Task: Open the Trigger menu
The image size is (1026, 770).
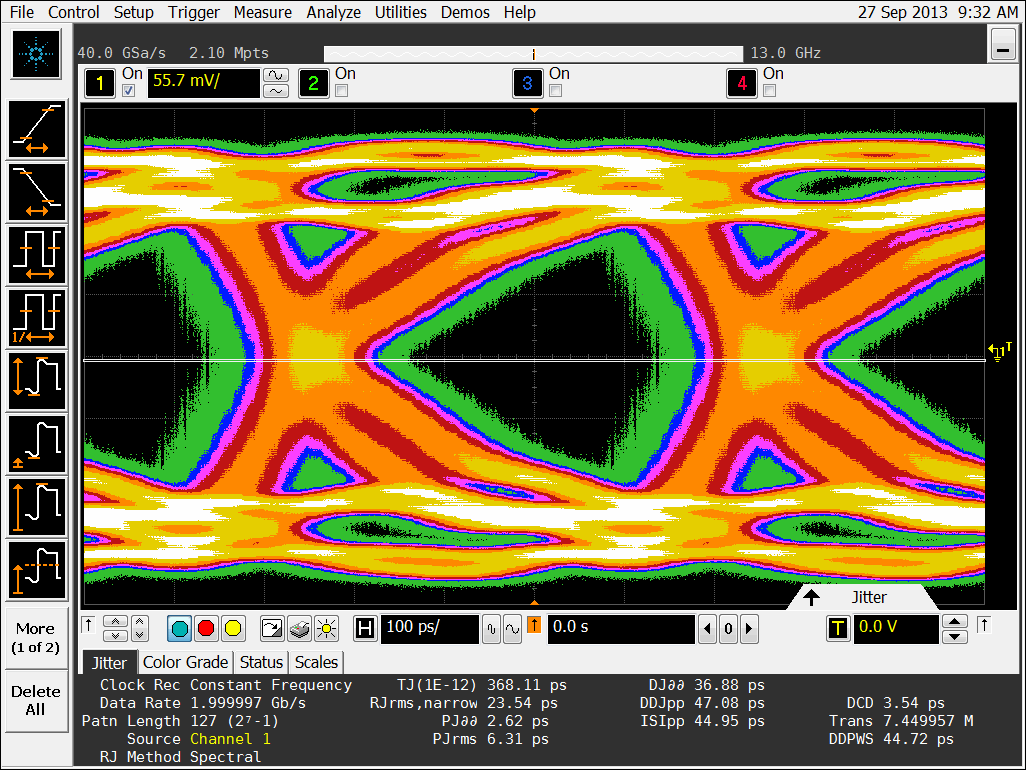Action: [194, 12]
